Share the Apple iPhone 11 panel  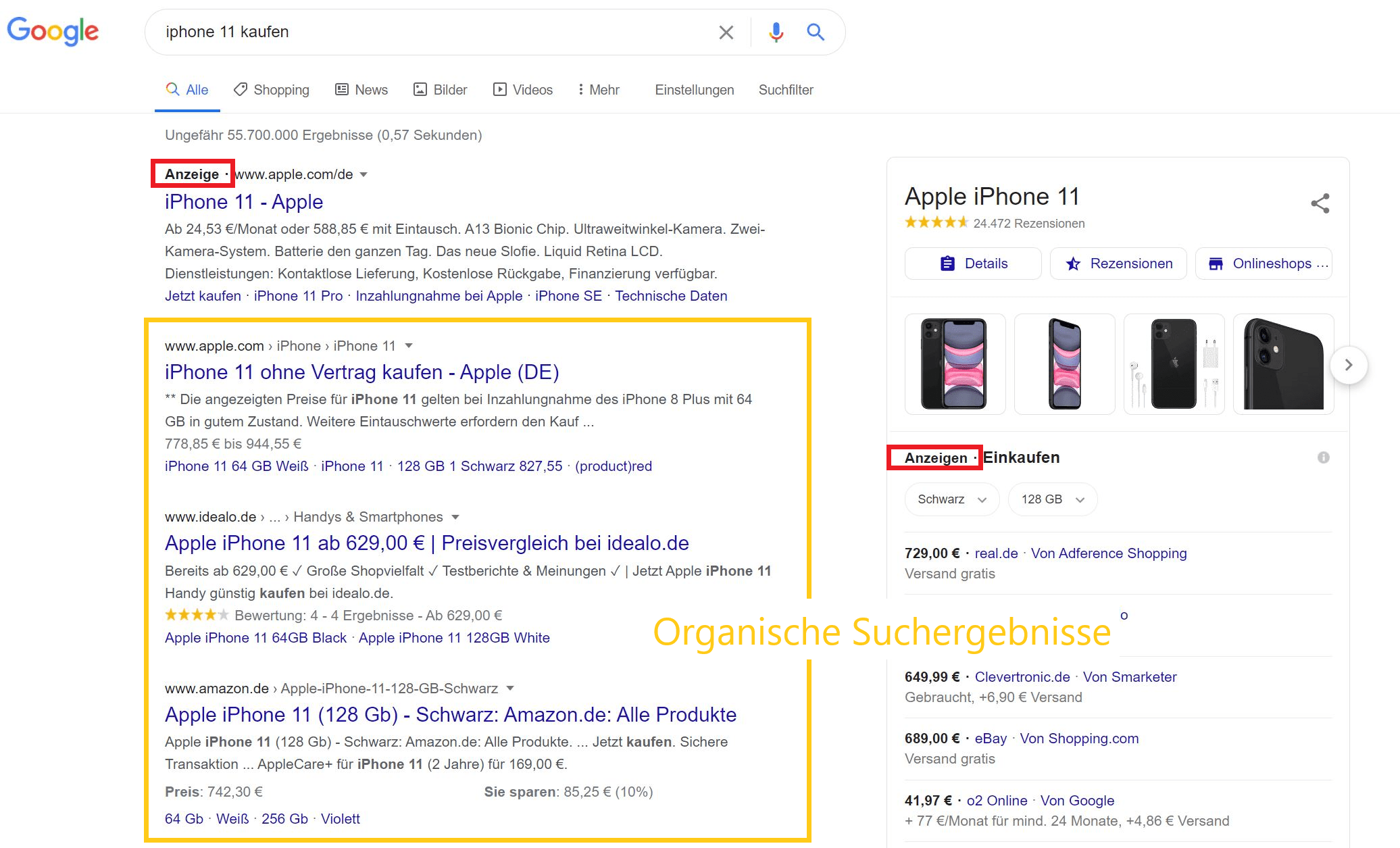tap(1320, 203)
